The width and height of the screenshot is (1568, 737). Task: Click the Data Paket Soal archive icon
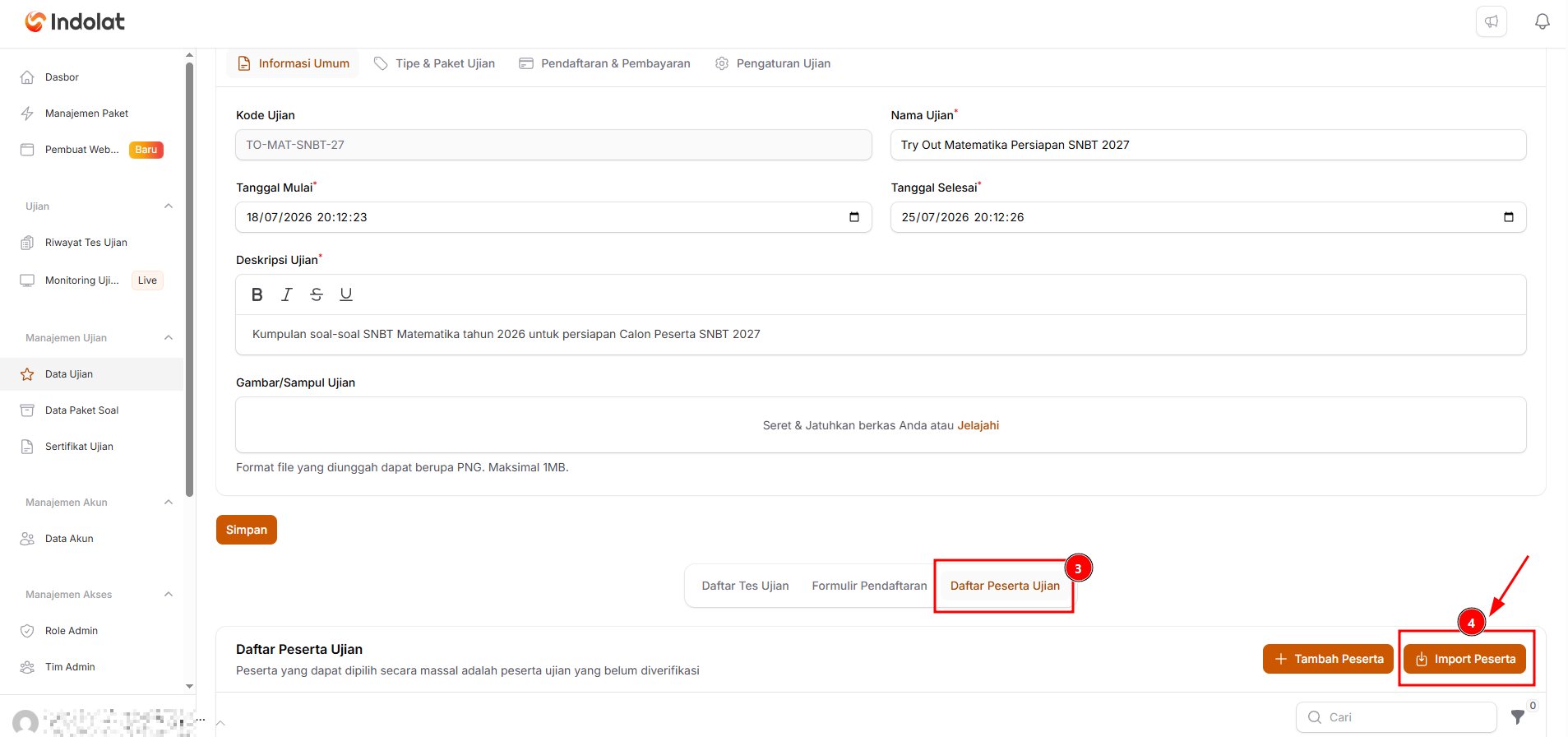pos(27,410)
